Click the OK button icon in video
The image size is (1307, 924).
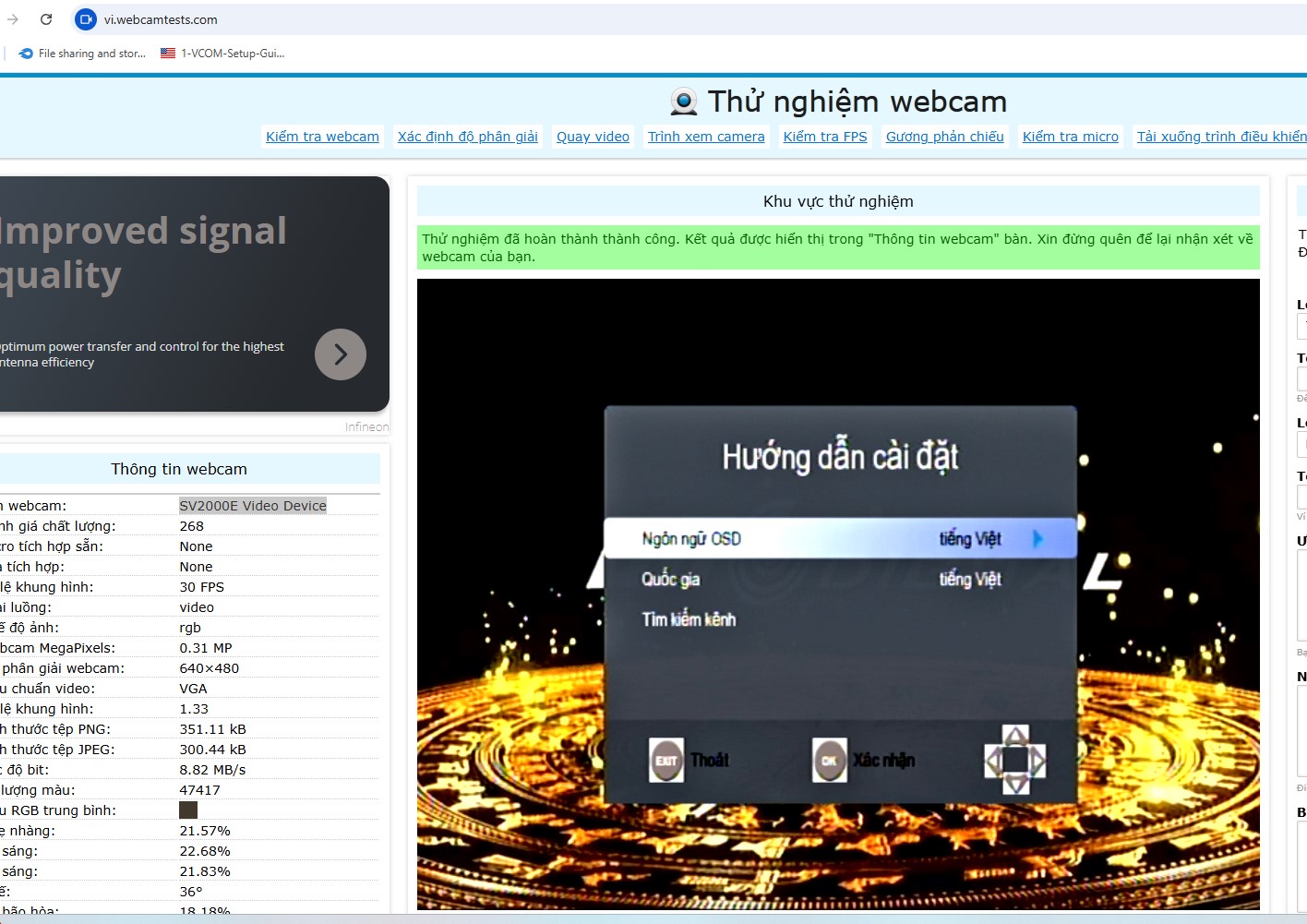829,761
